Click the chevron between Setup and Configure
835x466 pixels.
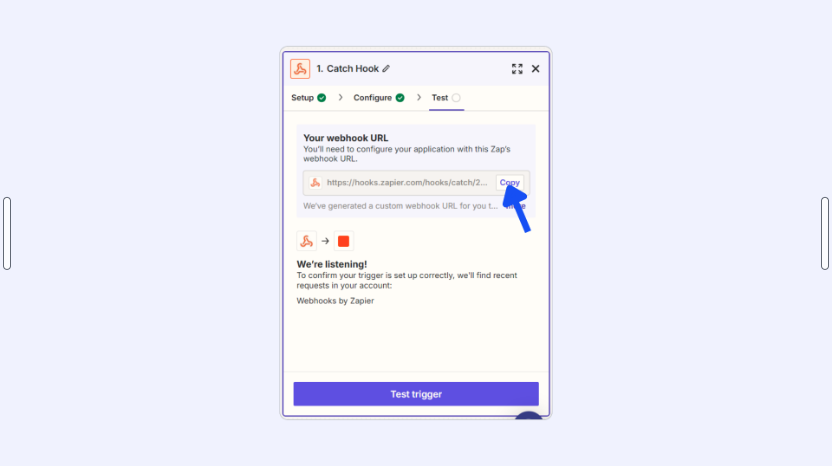(340, 97)
